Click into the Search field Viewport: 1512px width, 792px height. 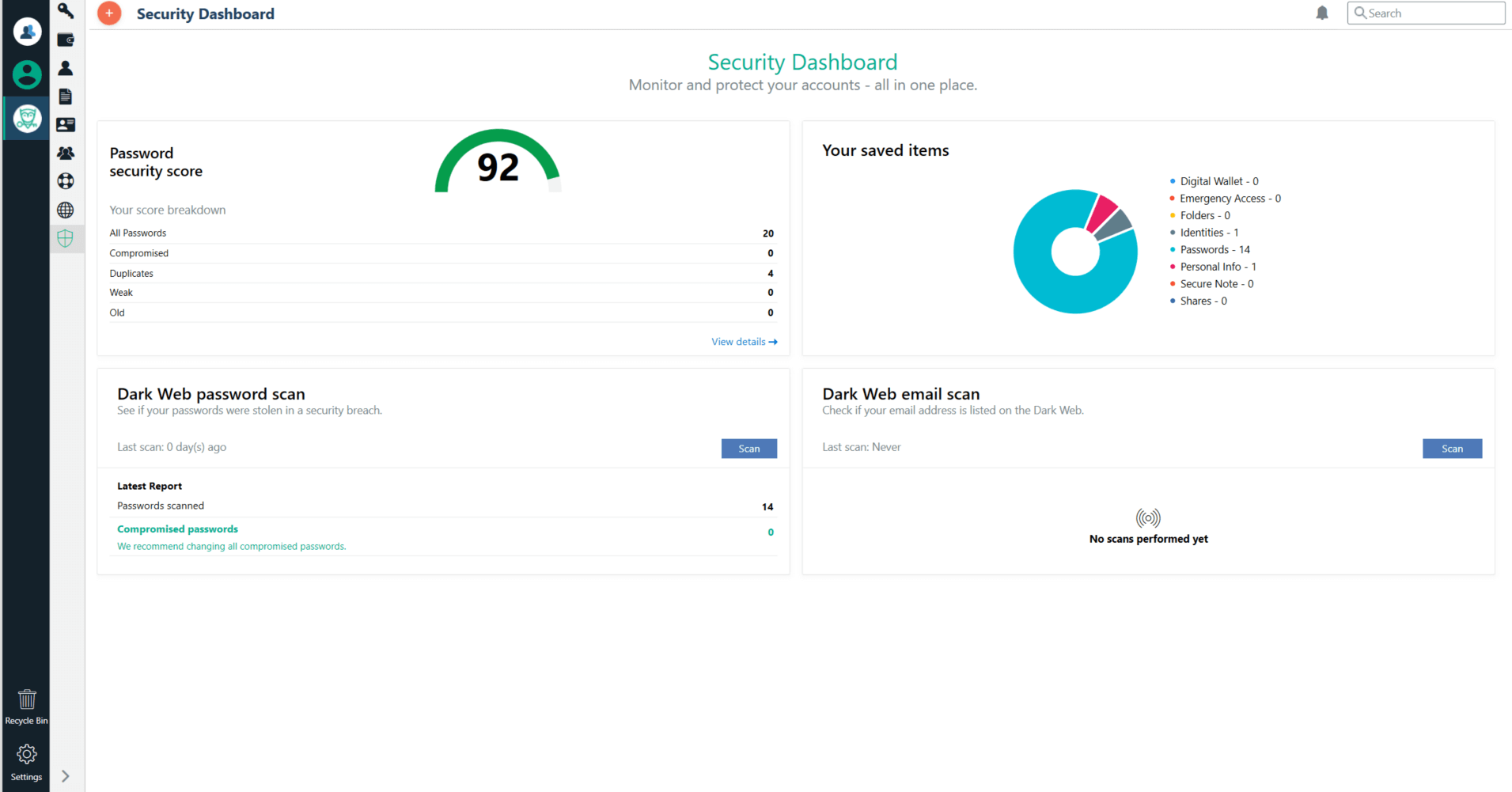pos(1426,13)
